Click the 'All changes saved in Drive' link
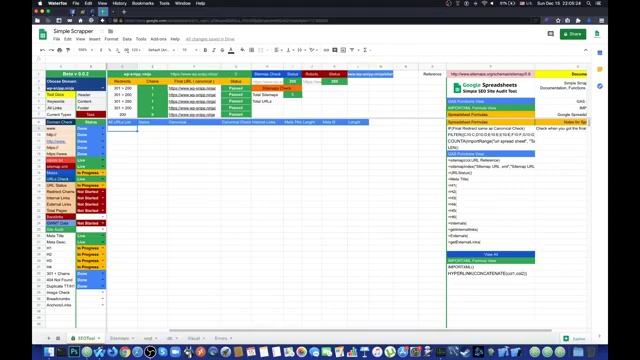The width and height of the screenshot is (640, 360). coord(210,39)
